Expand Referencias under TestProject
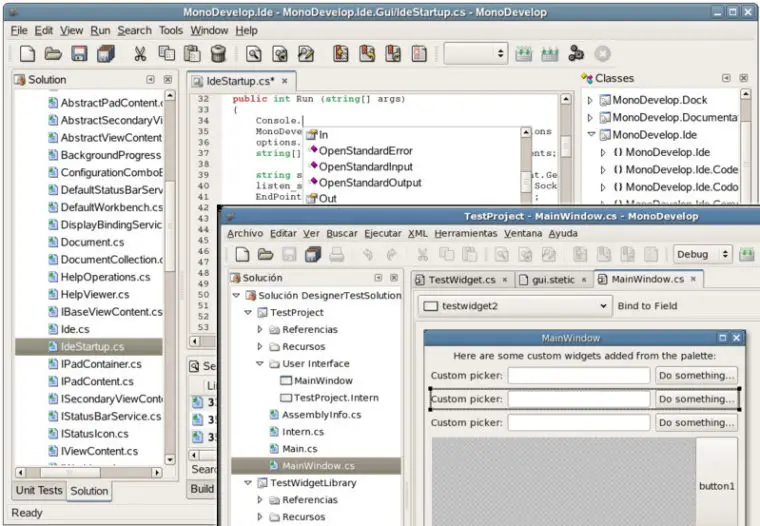Screen dimensions: 760x526 [260, 329]
